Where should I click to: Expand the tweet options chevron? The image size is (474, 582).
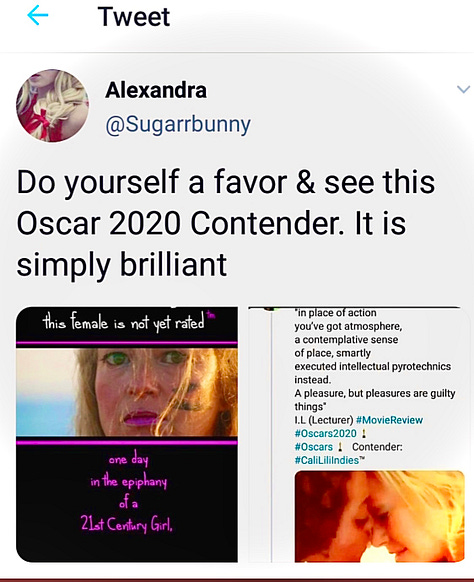coord(463,89)
